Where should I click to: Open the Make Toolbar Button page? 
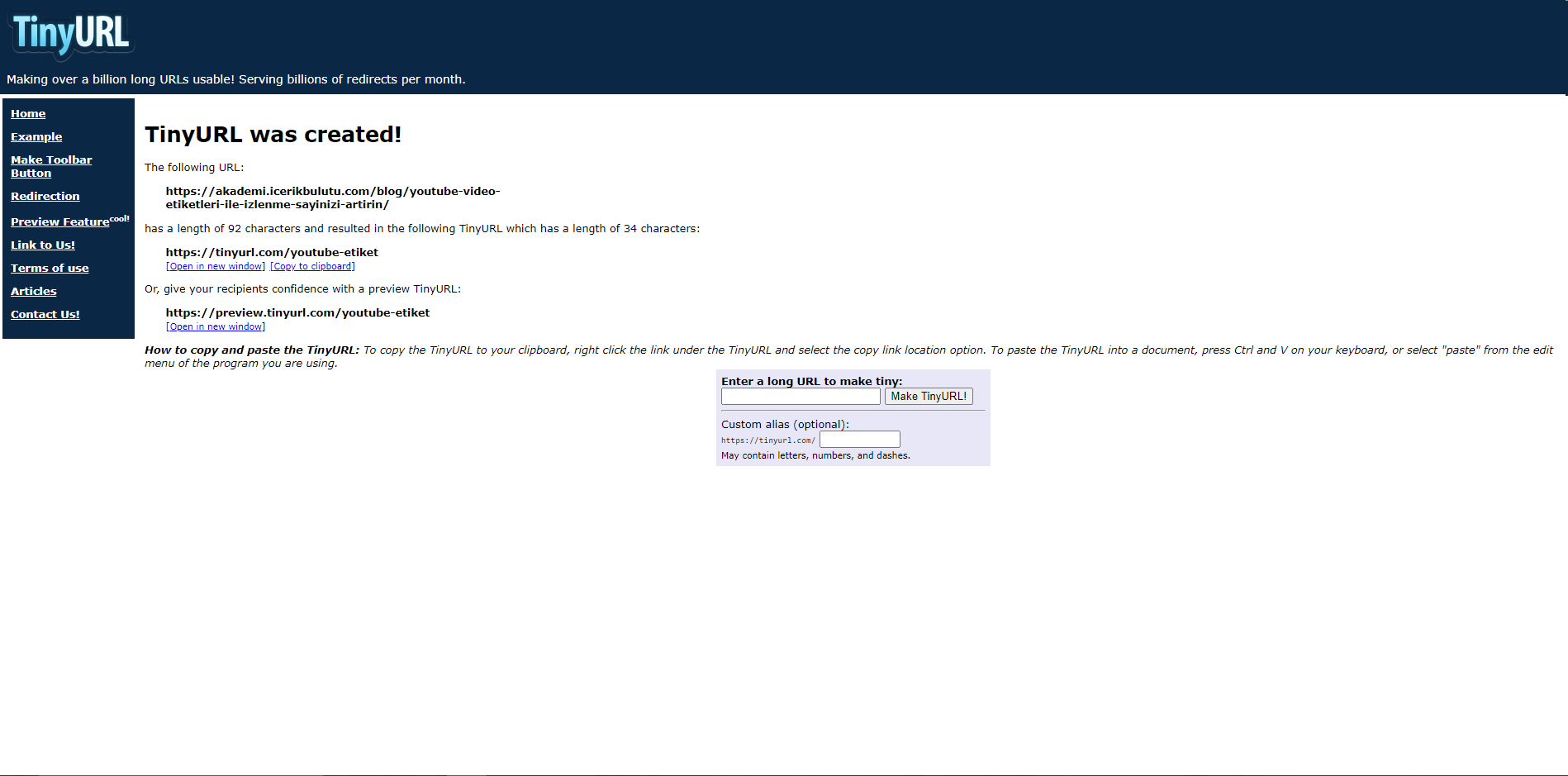(51, 166)
